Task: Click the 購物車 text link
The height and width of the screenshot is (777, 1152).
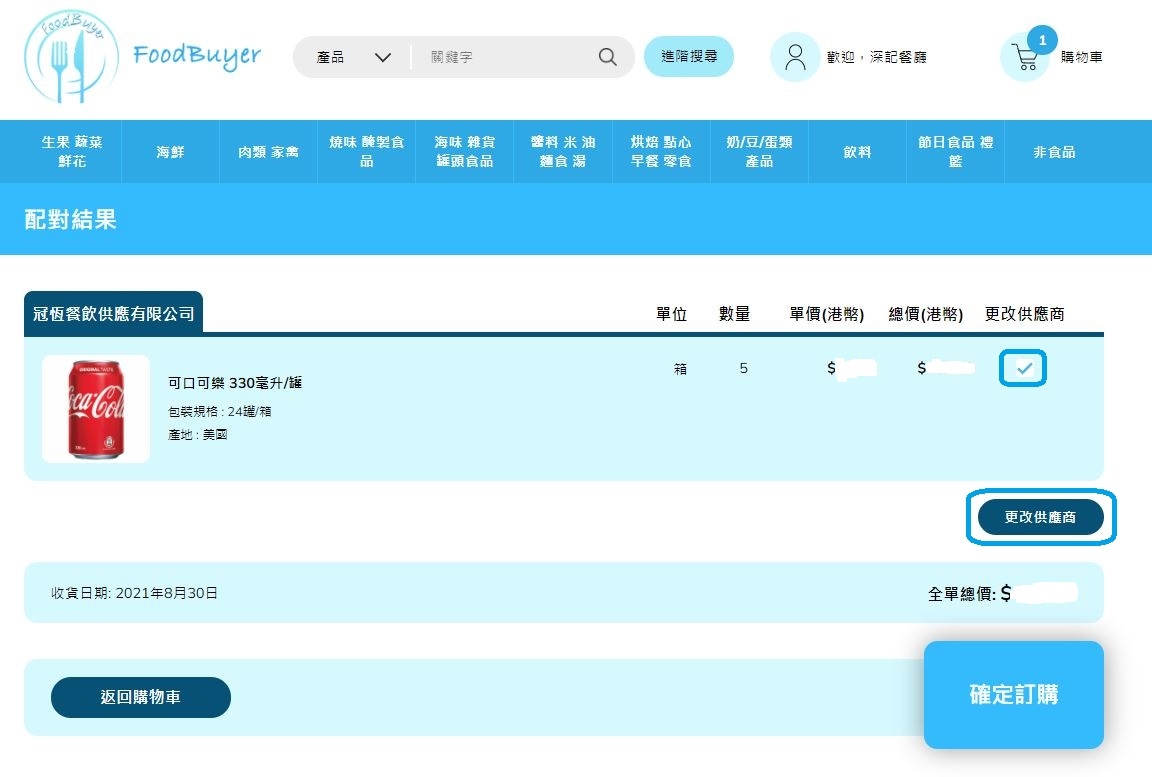Action: (1081, 57)
